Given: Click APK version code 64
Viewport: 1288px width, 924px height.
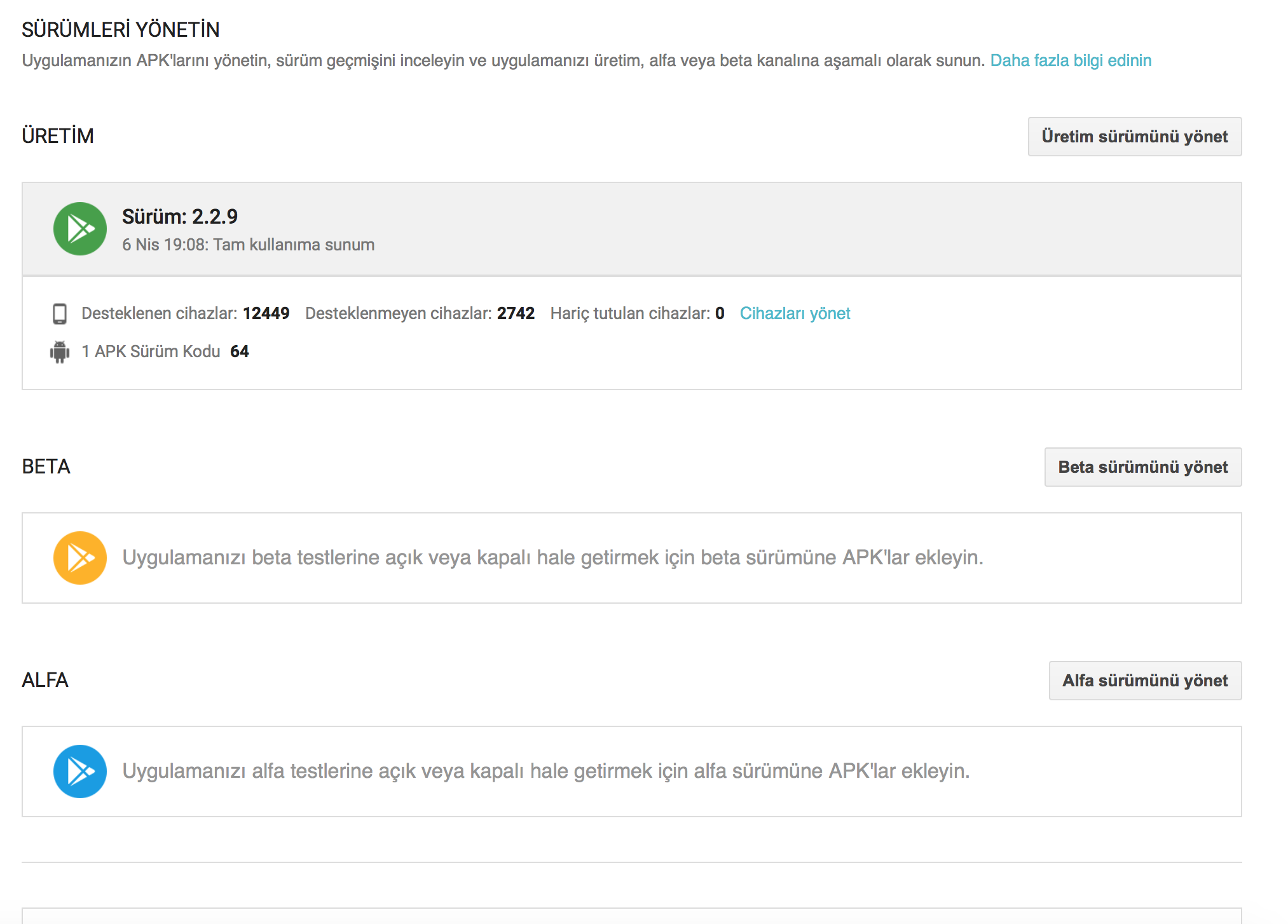Looking at the screenshot, I should click(x=240, y=351).
